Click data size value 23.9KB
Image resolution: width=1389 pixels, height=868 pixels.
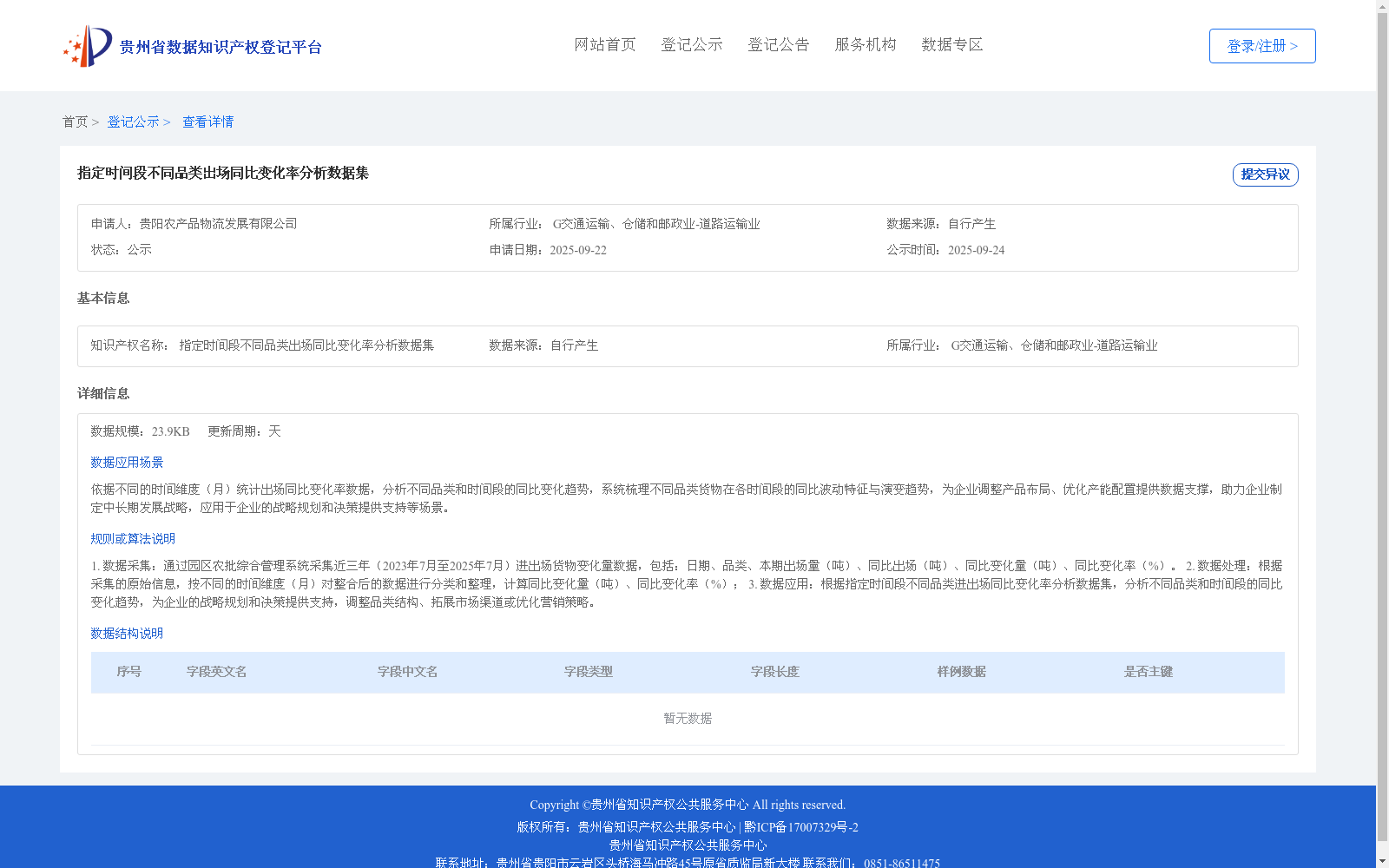[x=171, y=431]
